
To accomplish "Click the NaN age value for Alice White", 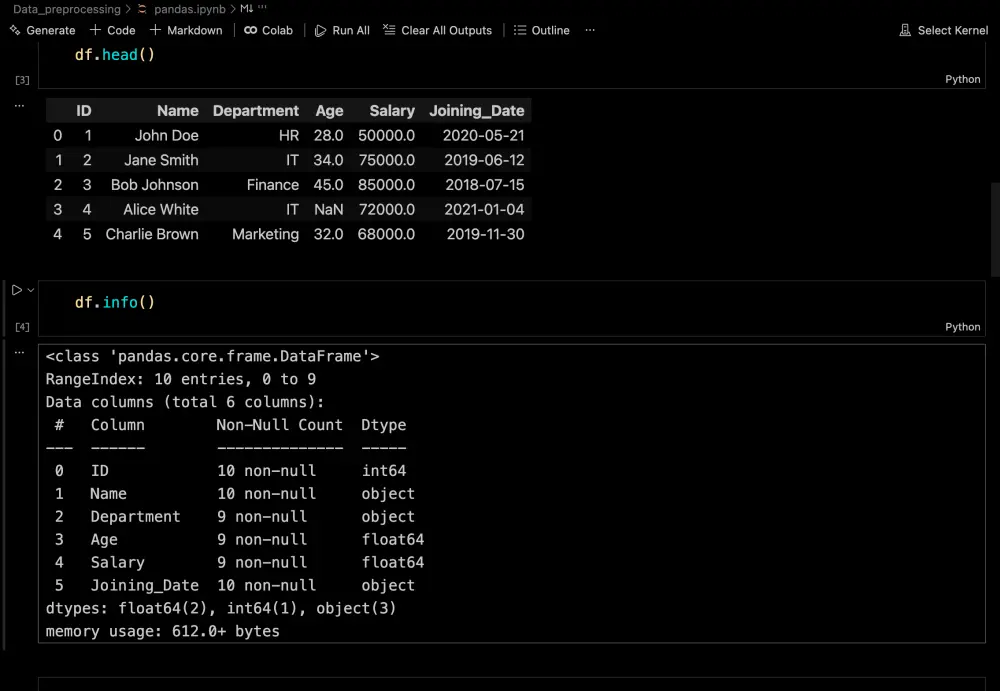I will coord(328,209).
